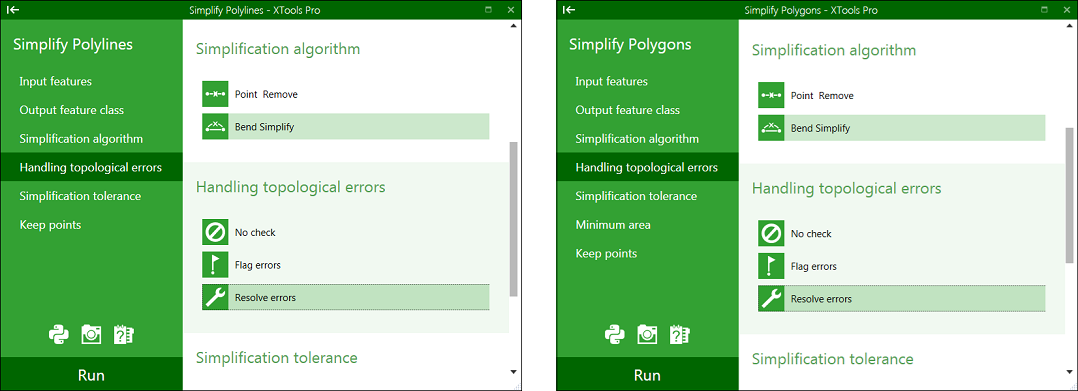1078x391 pixels.
Task: Select Handling topological errors in Simplify Polylines sidebar
Action: 91,167
